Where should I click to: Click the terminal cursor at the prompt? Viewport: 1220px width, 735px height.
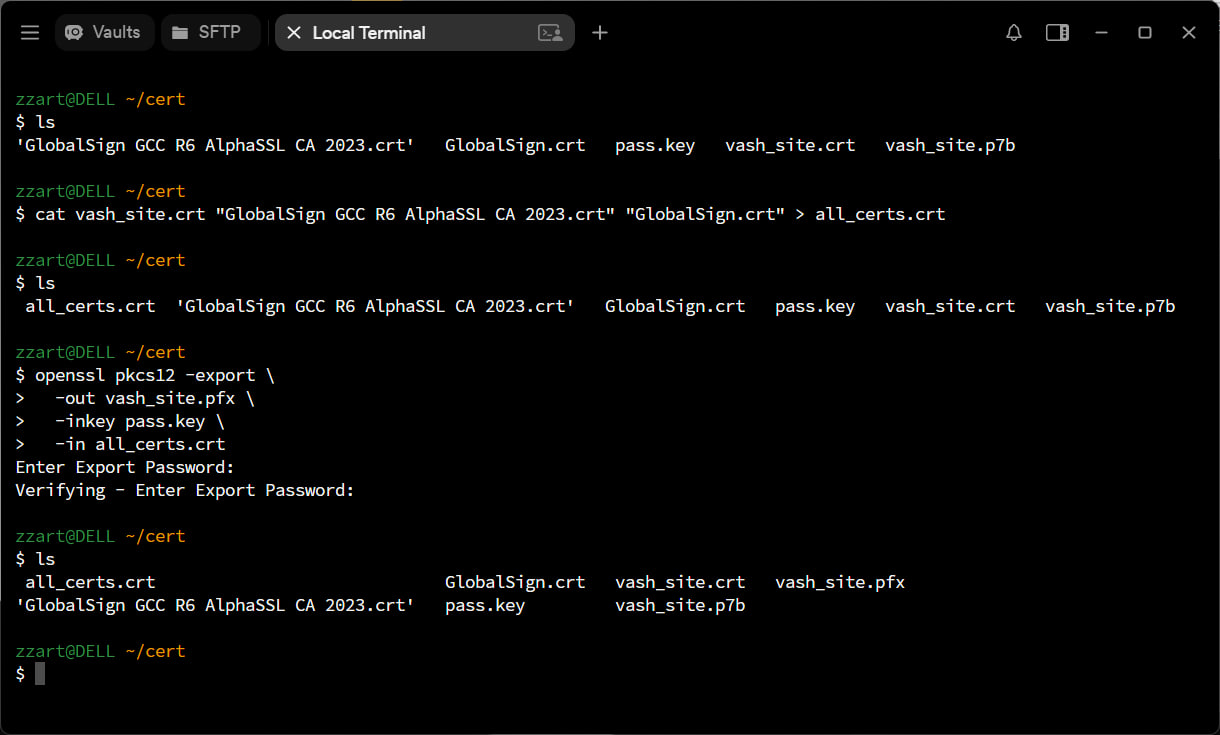(x=40, y=673)
